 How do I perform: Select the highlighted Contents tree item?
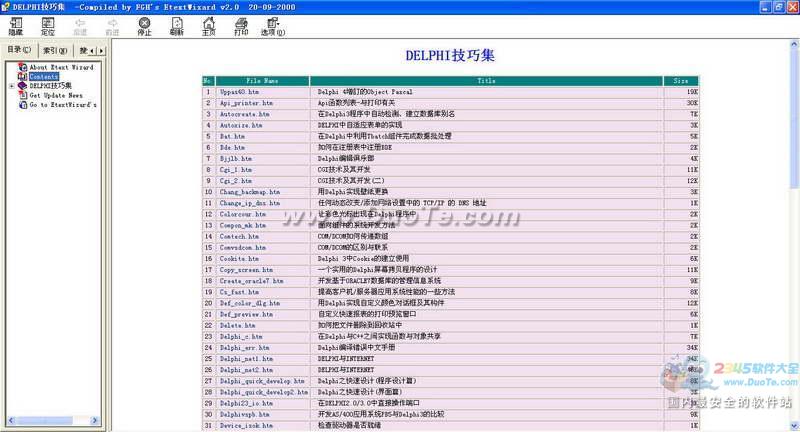click(x=44, y=77)
